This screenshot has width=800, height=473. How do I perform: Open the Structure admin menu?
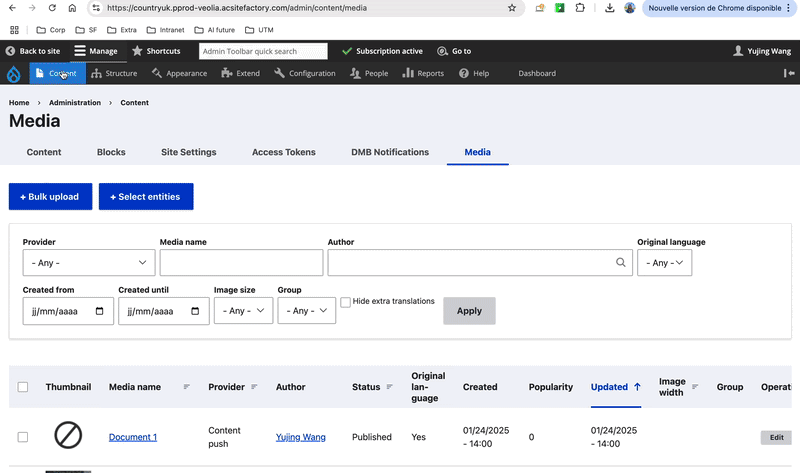click(114, 73)
